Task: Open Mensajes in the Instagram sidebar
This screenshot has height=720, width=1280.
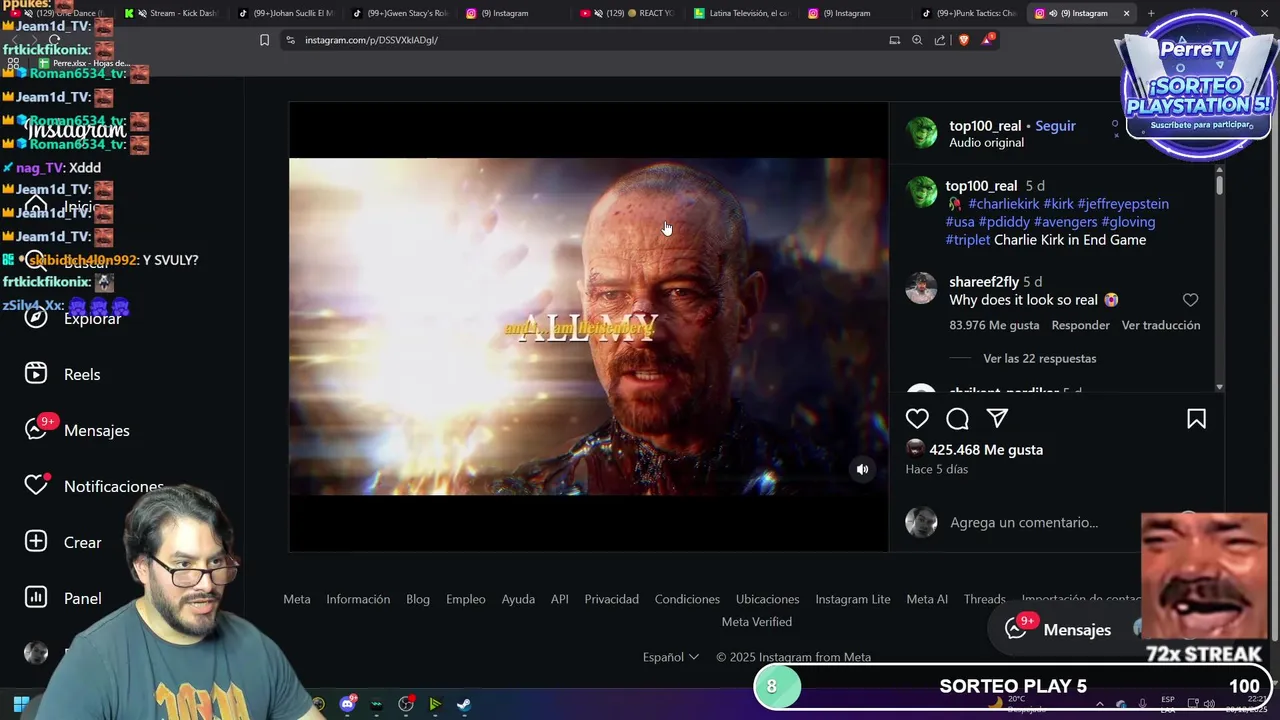Action: click(77, 430)
